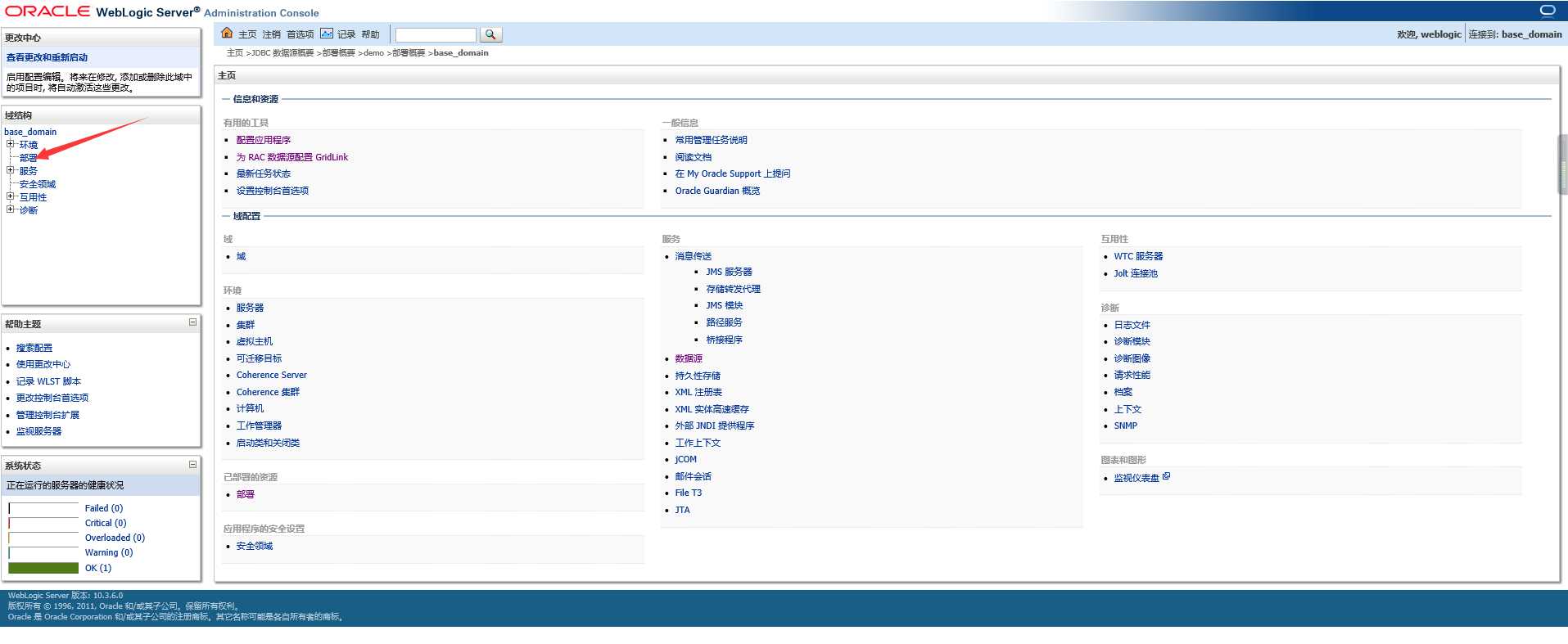This screenshot has height=644, width=1568.
Task: Click 记录 in the toolbar
Action: click(346, 34)
